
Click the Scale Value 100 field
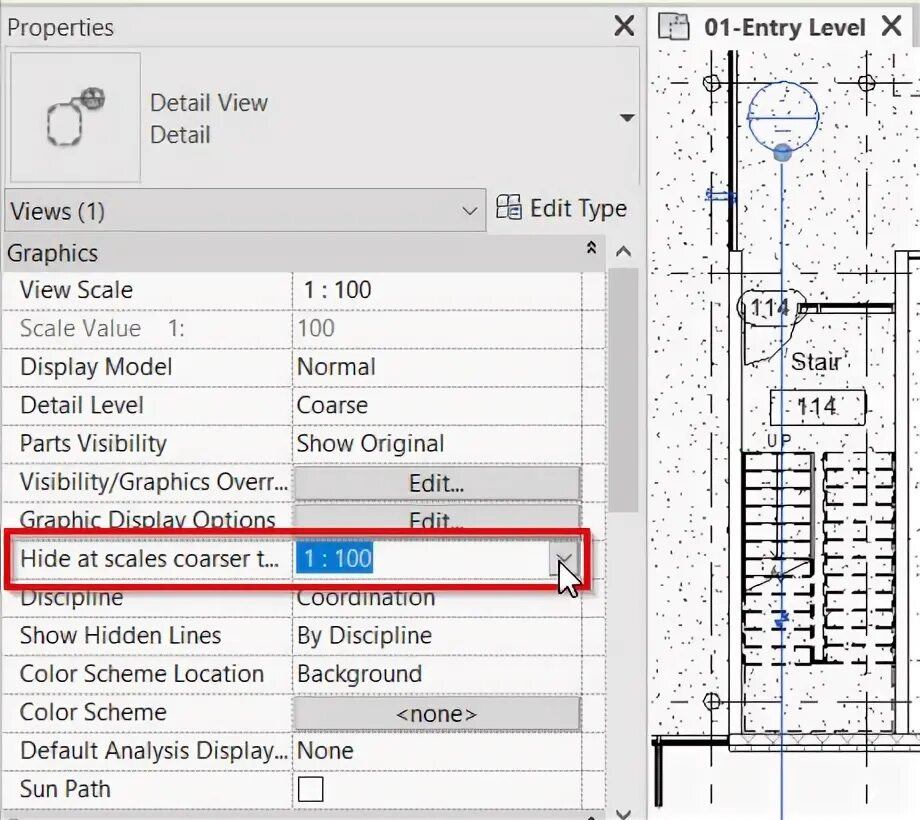pyautogui.click(x=437, y=328)
